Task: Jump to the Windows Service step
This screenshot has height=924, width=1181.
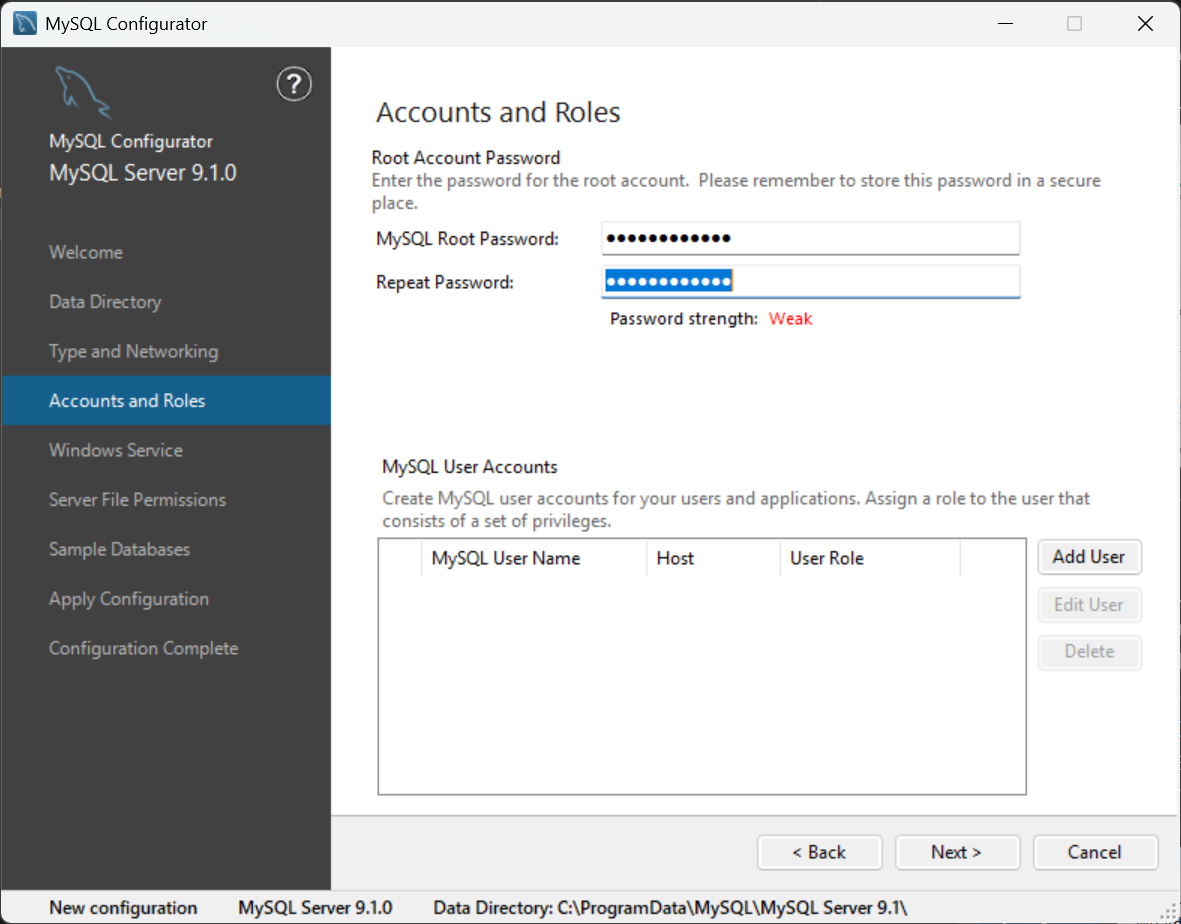Action: pyautogui.click(x=116, y=450)
